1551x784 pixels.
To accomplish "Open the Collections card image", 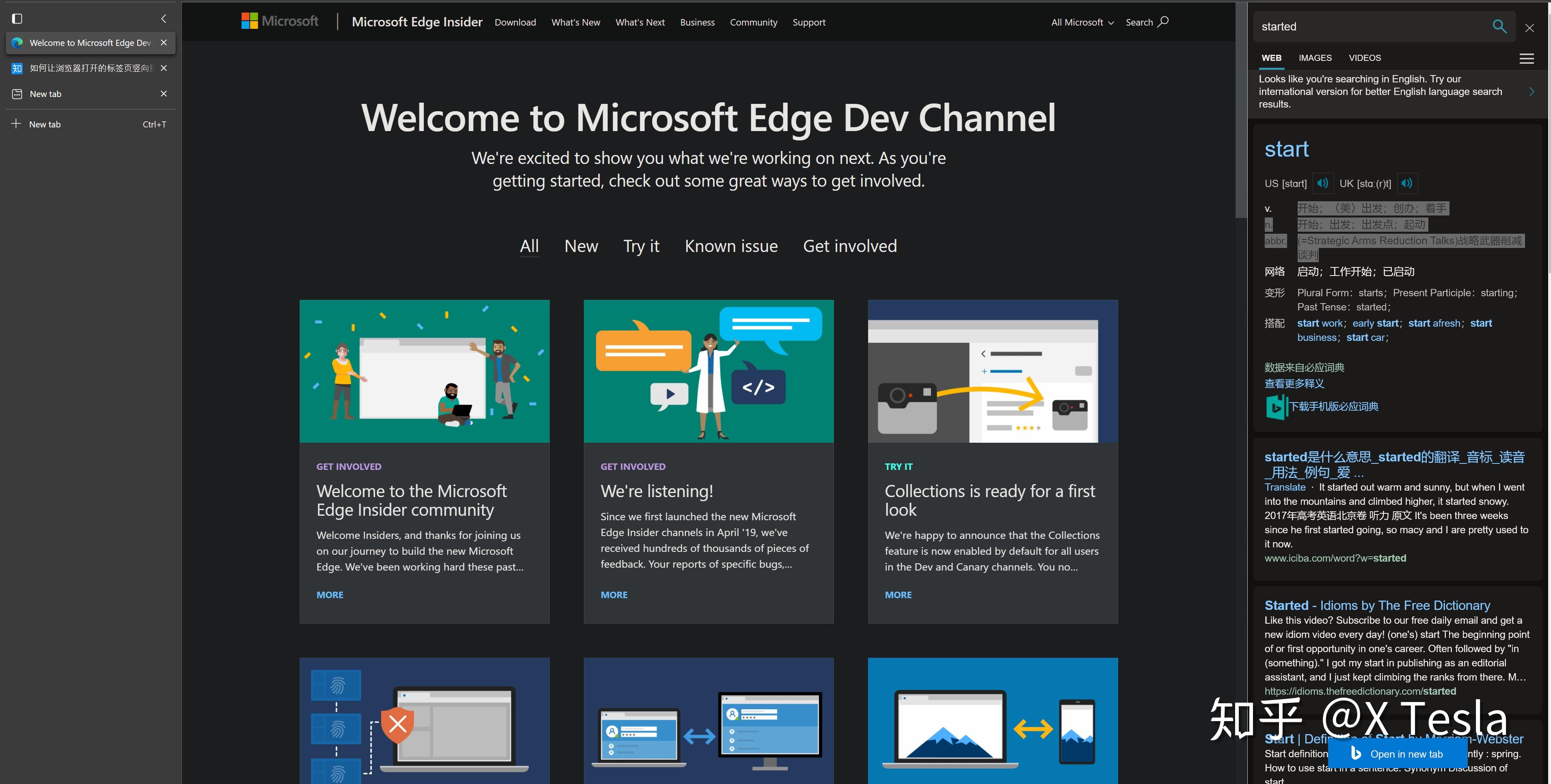I will tap(993, 371).
